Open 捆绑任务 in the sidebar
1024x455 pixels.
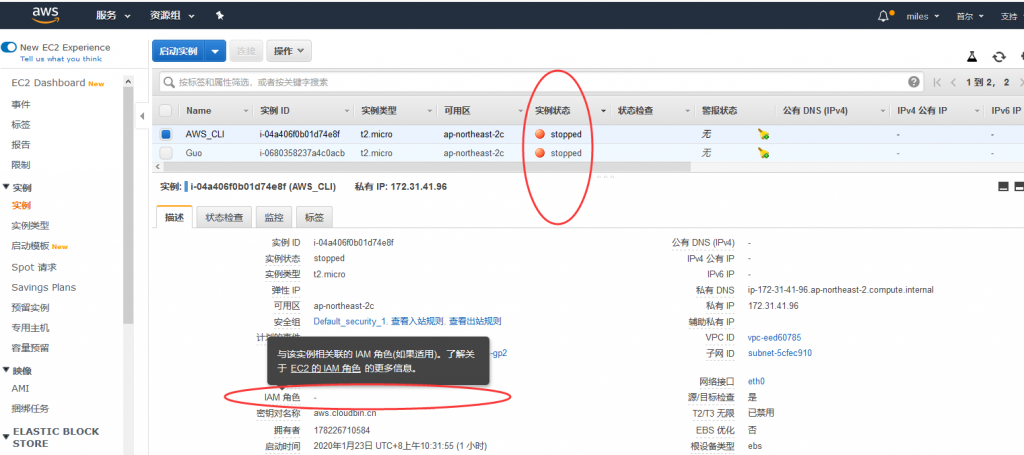click(x=30, y=409)
